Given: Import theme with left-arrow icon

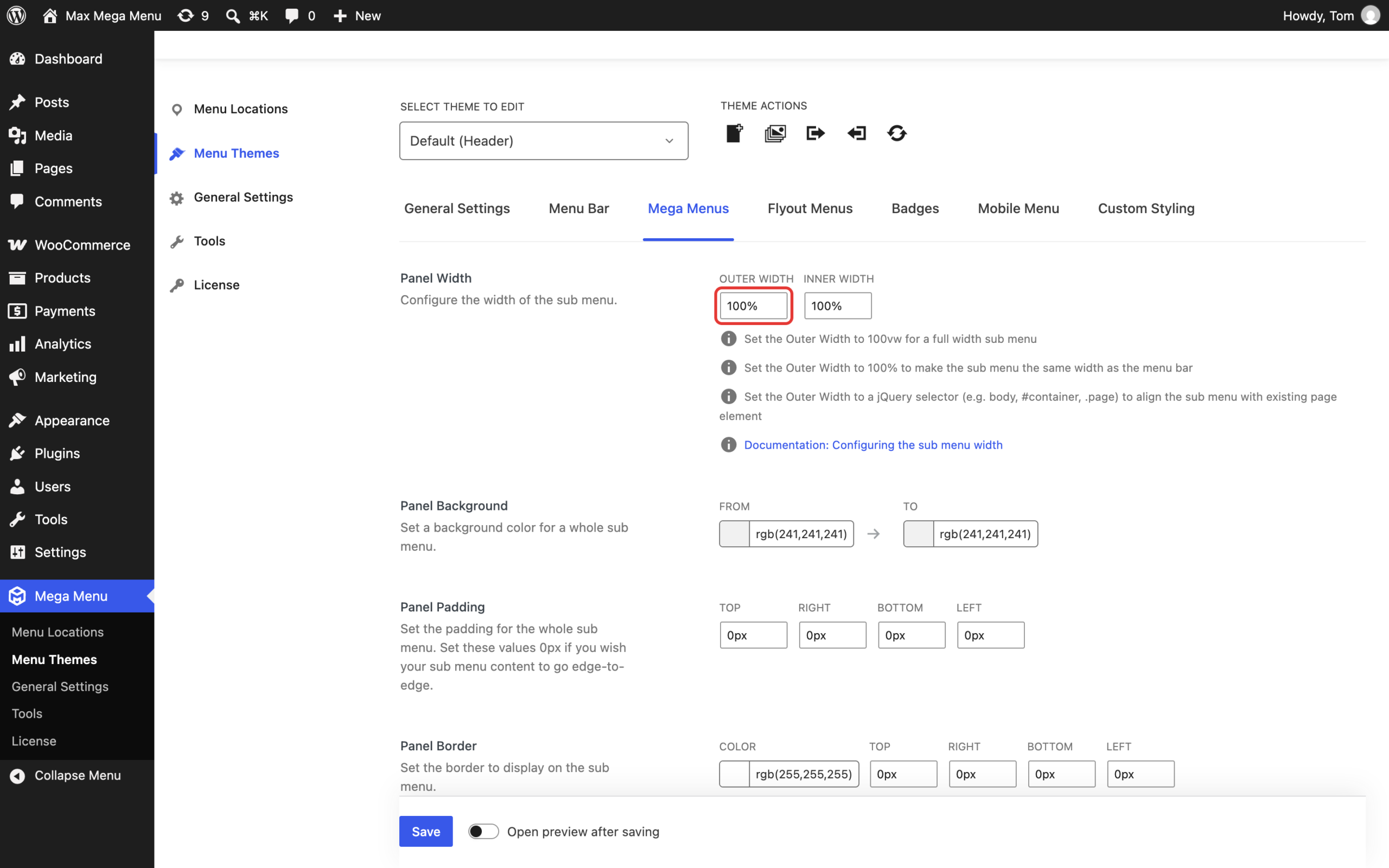Looking at the screenshot, I should (x=856, y=133).
